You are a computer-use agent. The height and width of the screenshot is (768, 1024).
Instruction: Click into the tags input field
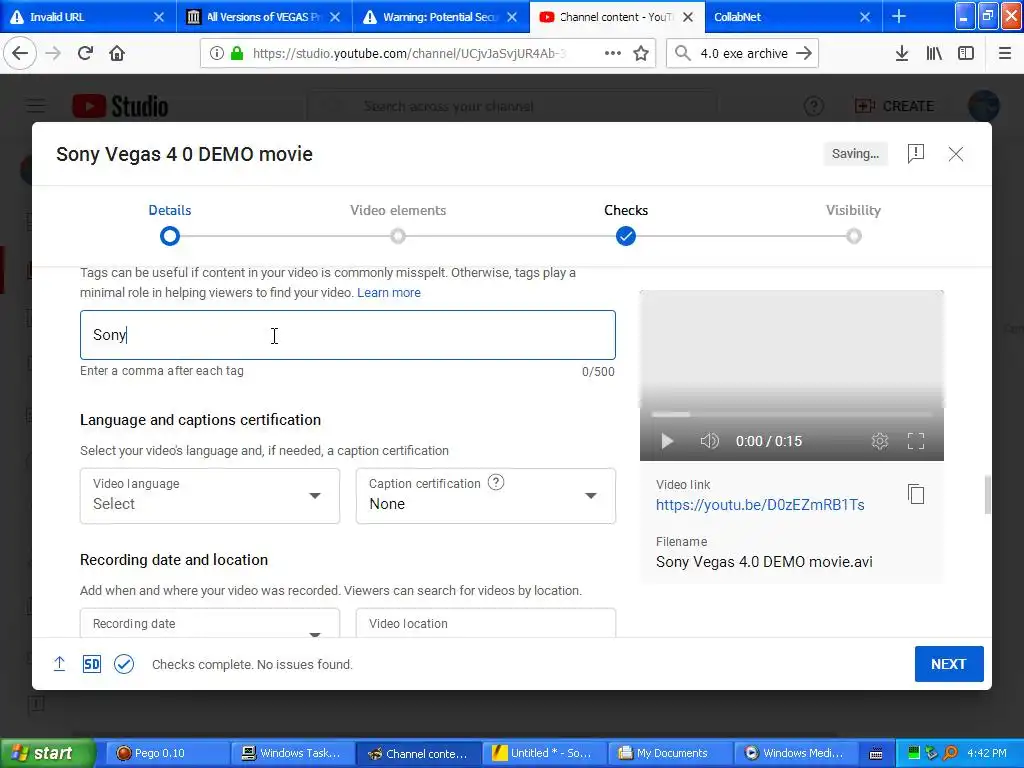(x=347, y=335)
